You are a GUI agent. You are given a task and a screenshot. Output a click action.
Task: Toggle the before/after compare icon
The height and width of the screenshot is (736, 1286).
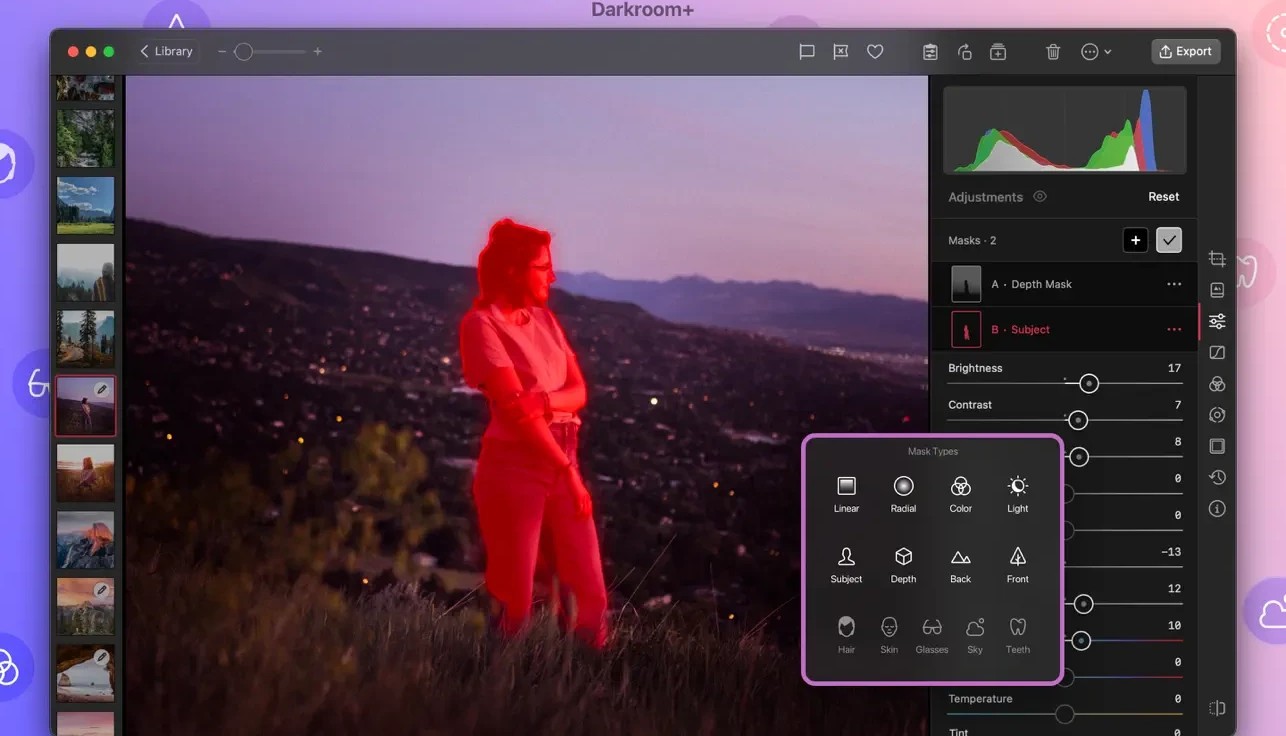tap(1217, 708)
